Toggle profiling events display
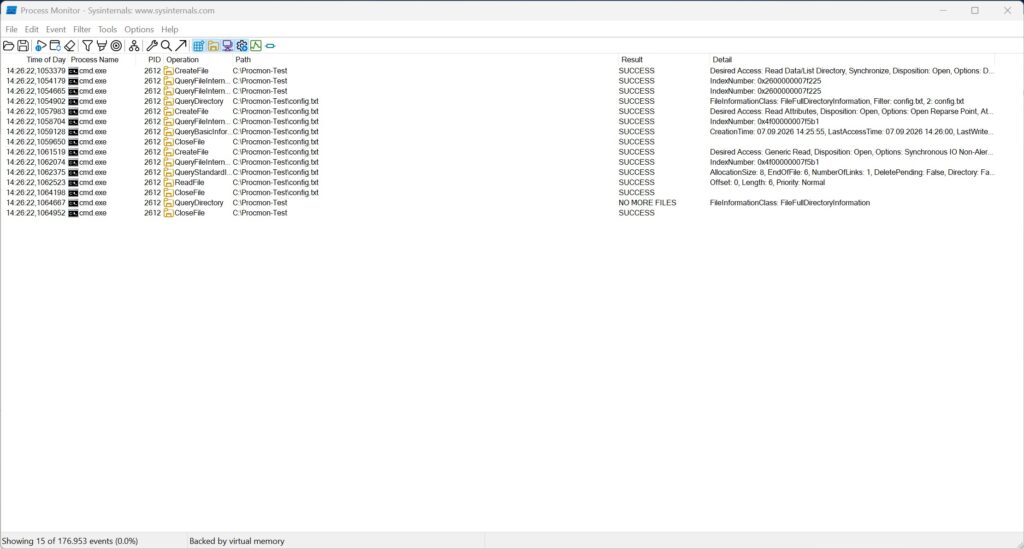This screenshot has height=549, width=1024. (x=256, y=46)
